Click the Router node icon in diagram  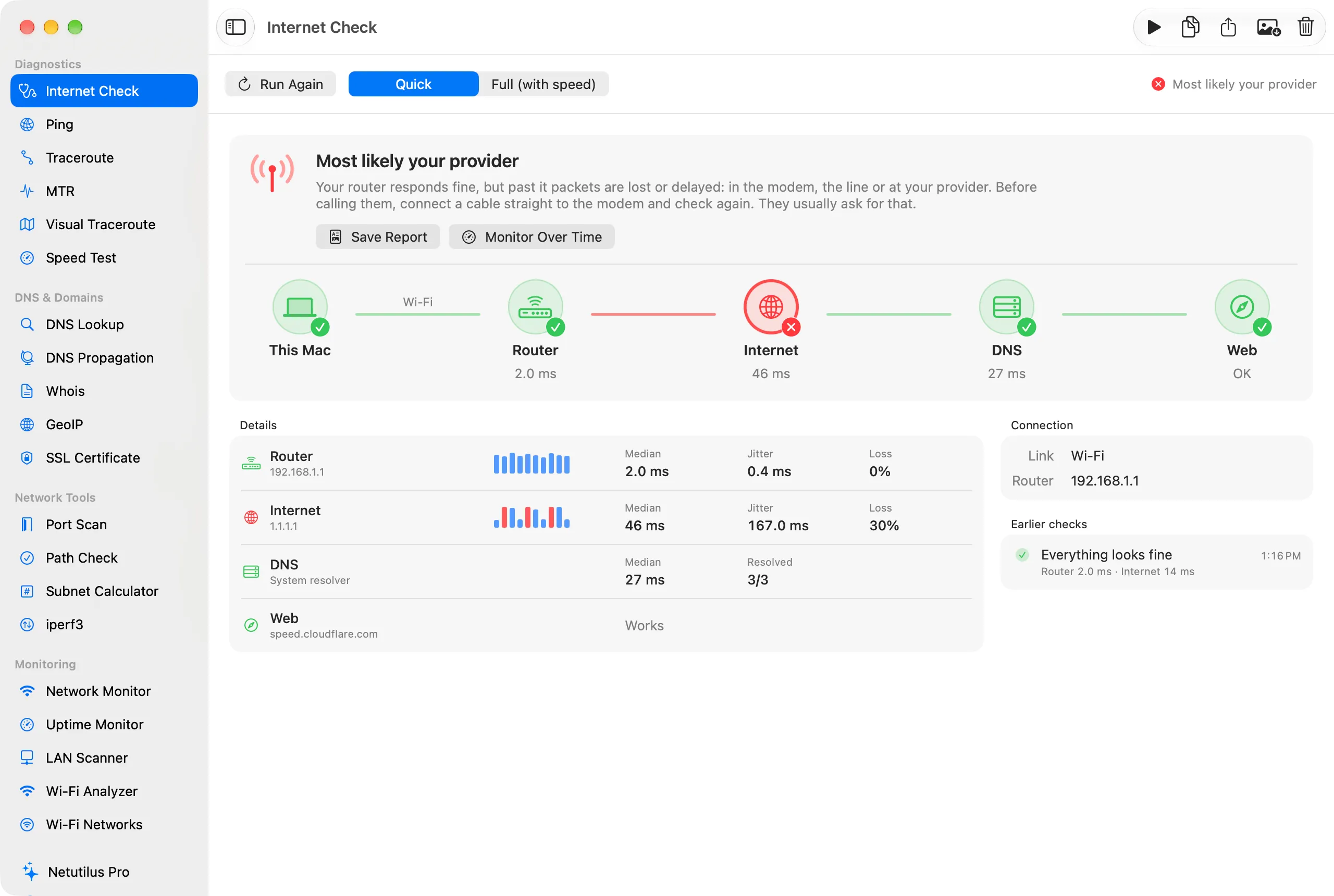[x=535, y=307]
